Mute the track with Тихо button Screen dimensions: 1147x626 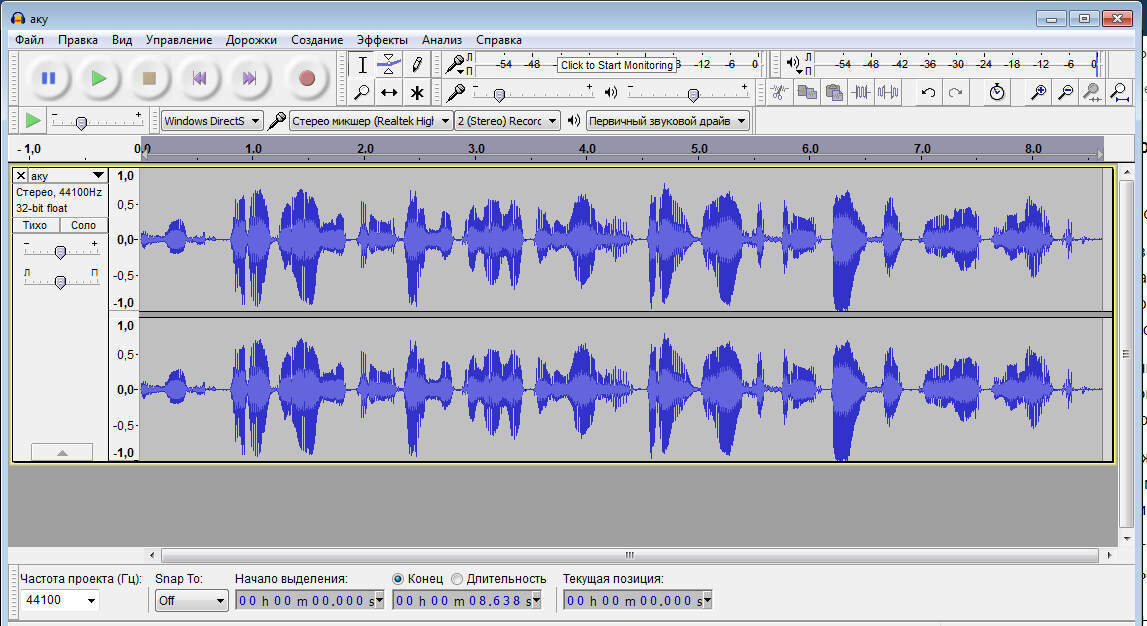[x=35, y=225]
